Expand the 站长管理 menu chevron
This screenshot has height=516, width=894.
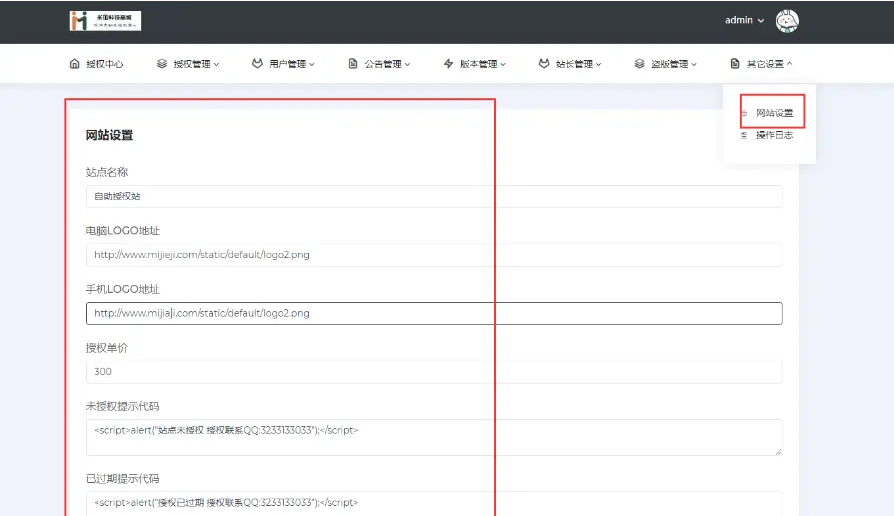(x=598, y=64)
